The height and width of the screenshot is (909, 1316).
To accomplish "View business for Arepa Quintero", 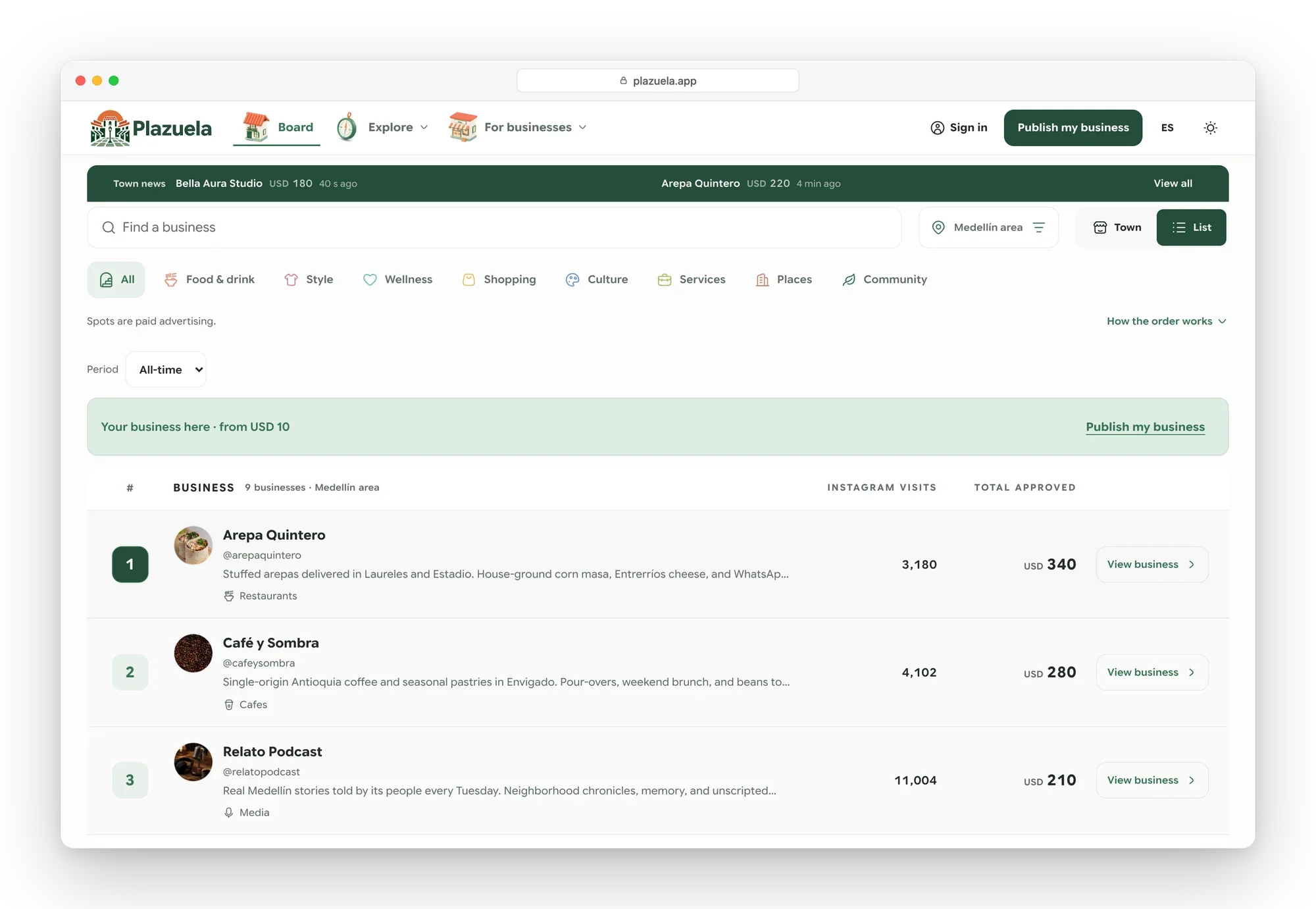I will 1152,565.
